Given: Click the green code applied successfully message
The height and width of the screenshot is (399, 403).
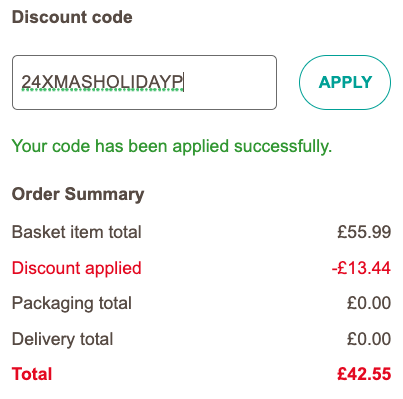Looking at the screenshot, I should (172, 146).
